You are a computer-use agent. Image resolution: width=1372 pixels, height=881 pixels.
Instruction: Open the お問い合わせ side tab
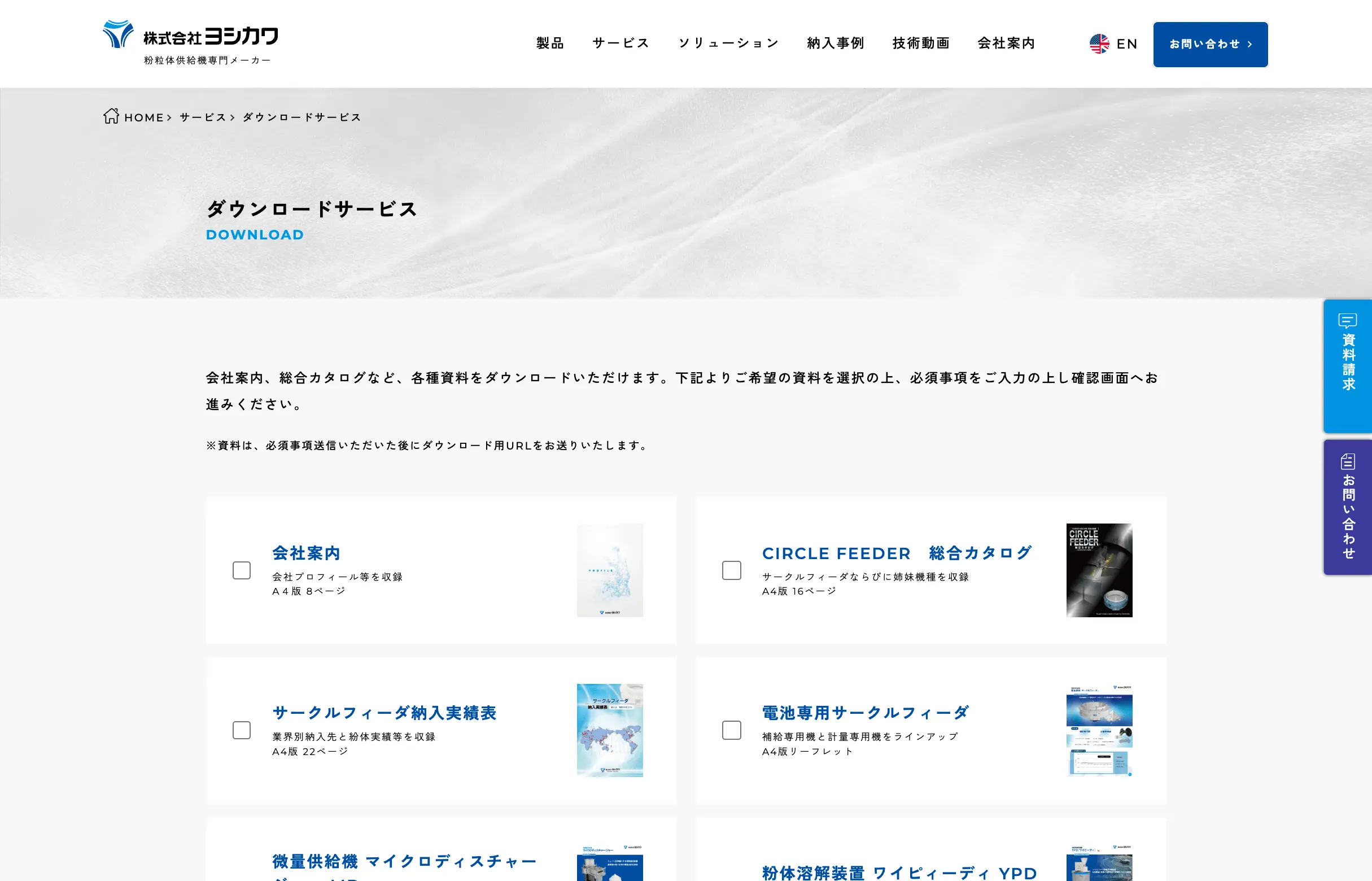coord(1347,508)
